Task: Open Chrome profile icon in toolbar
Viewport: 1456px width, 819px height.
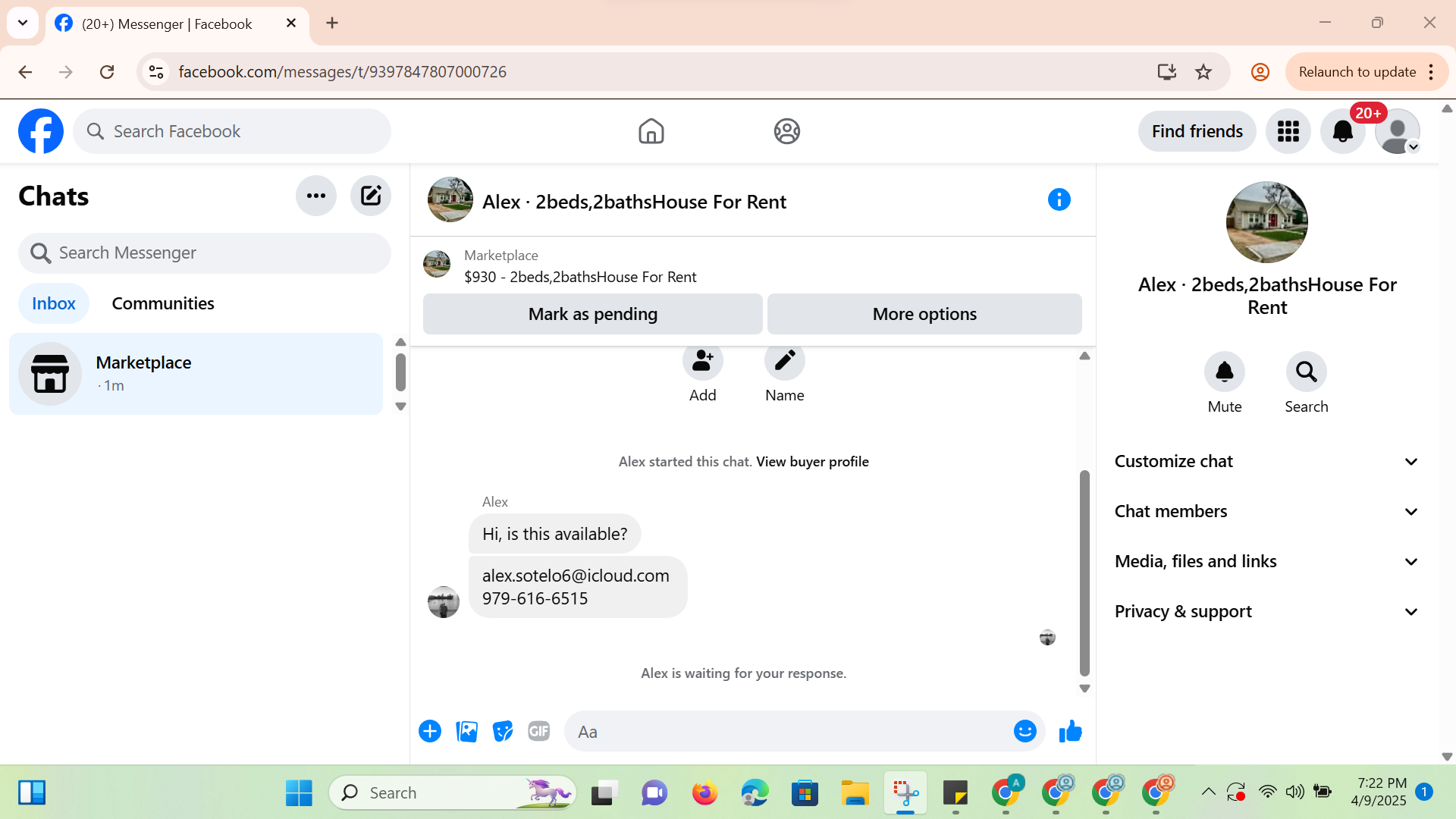Action: (1260, 72)
